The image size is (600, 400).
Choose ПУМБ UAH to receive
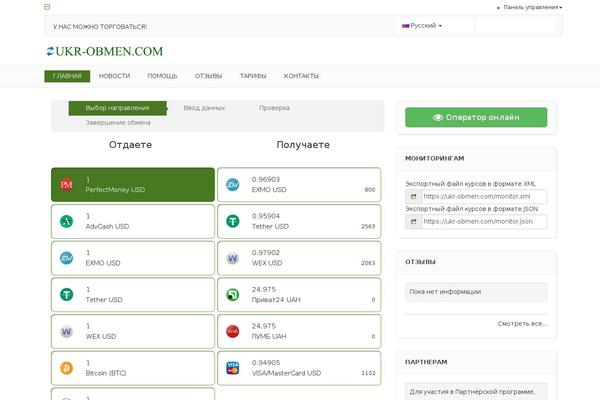pos(299,331)
